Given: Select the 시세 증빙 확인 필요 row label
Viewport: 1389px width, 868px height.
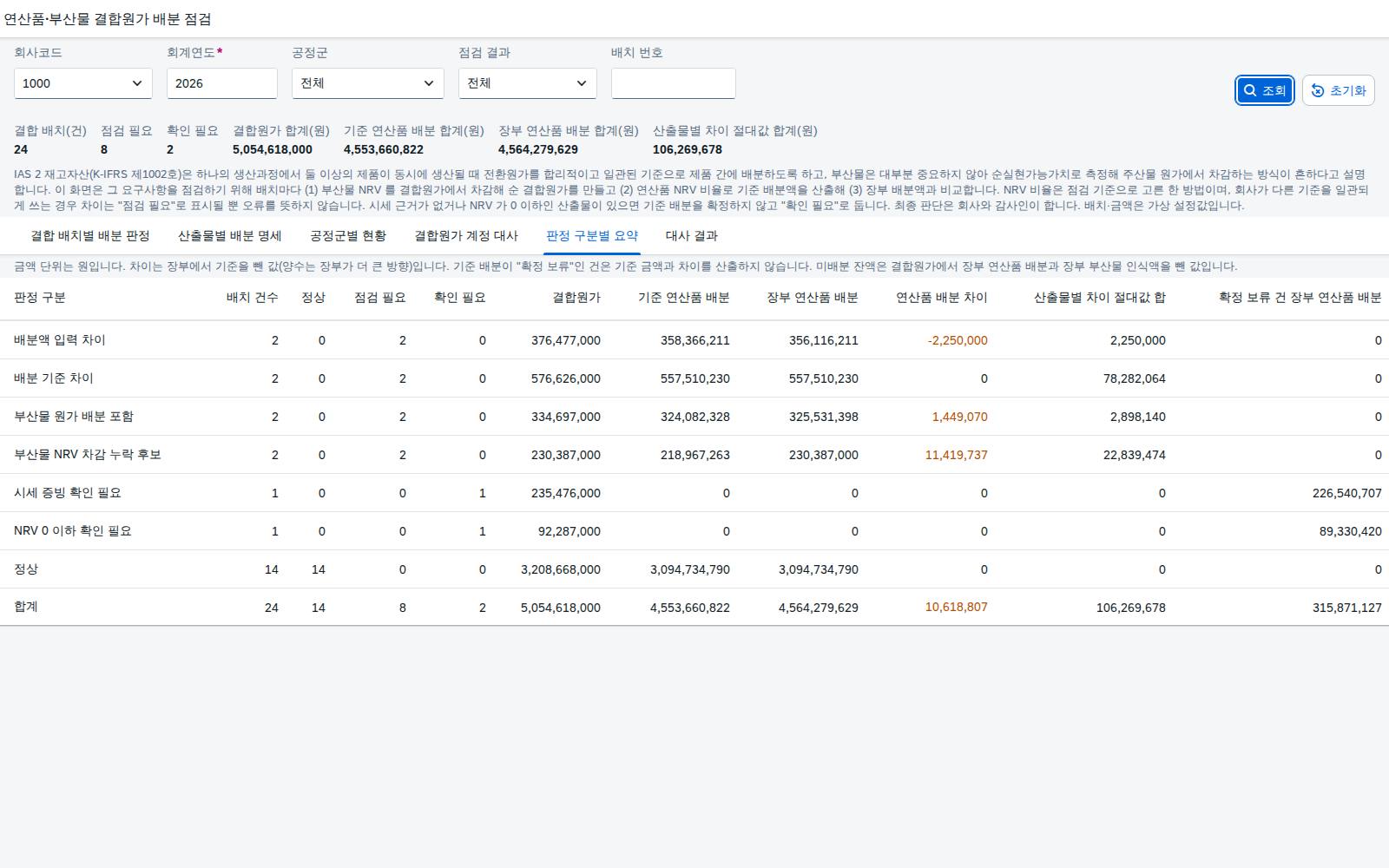Looking at the screenshot, I should [x=68, y=493].
